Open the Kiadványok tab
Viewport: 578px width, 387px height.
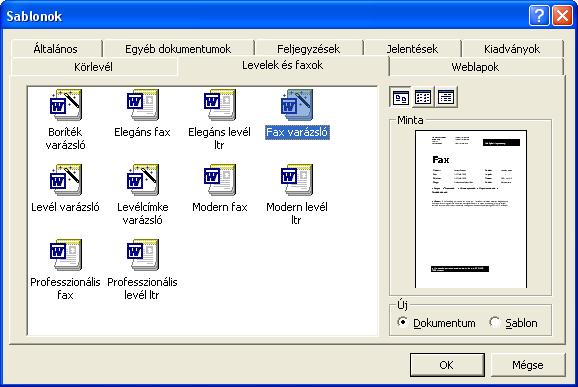tap(512, 49)
